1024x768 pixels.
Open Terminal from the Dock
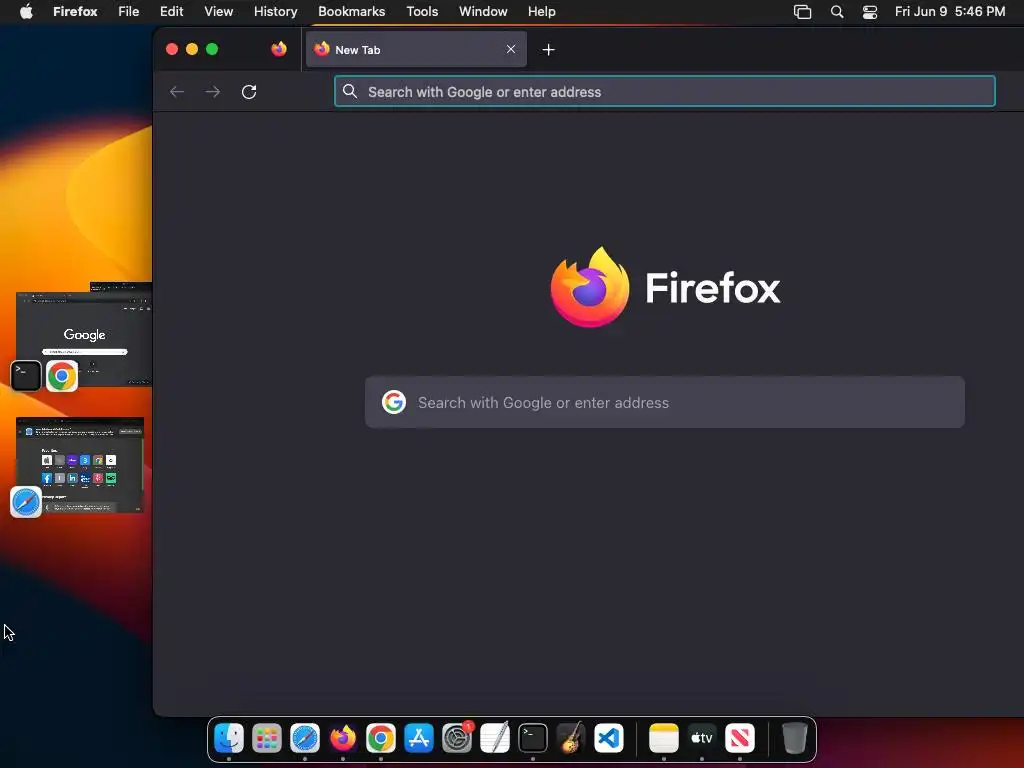[x=533, y=739]
